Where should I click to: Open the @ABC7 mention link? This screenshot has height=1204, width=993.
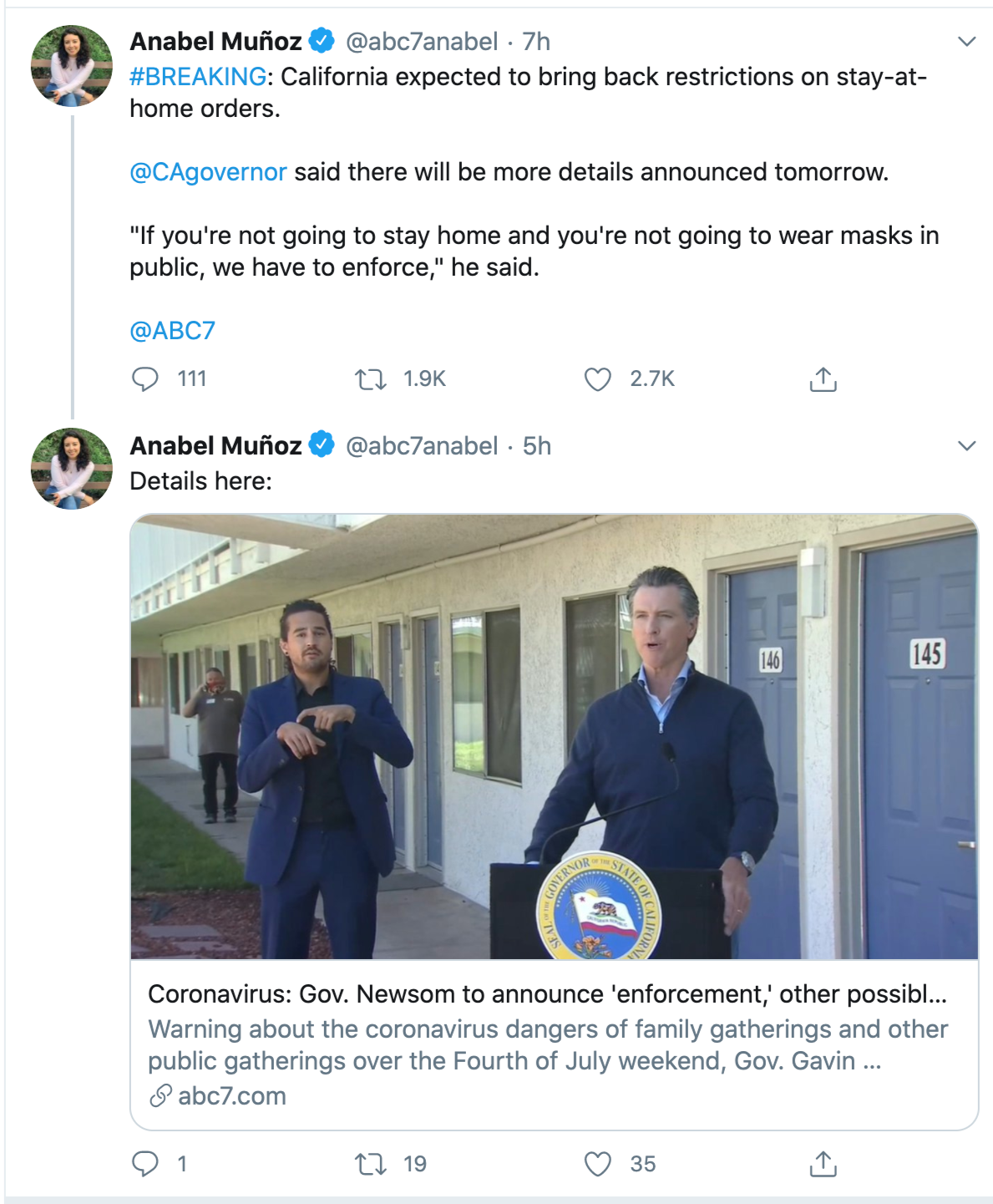coord(172,331)
